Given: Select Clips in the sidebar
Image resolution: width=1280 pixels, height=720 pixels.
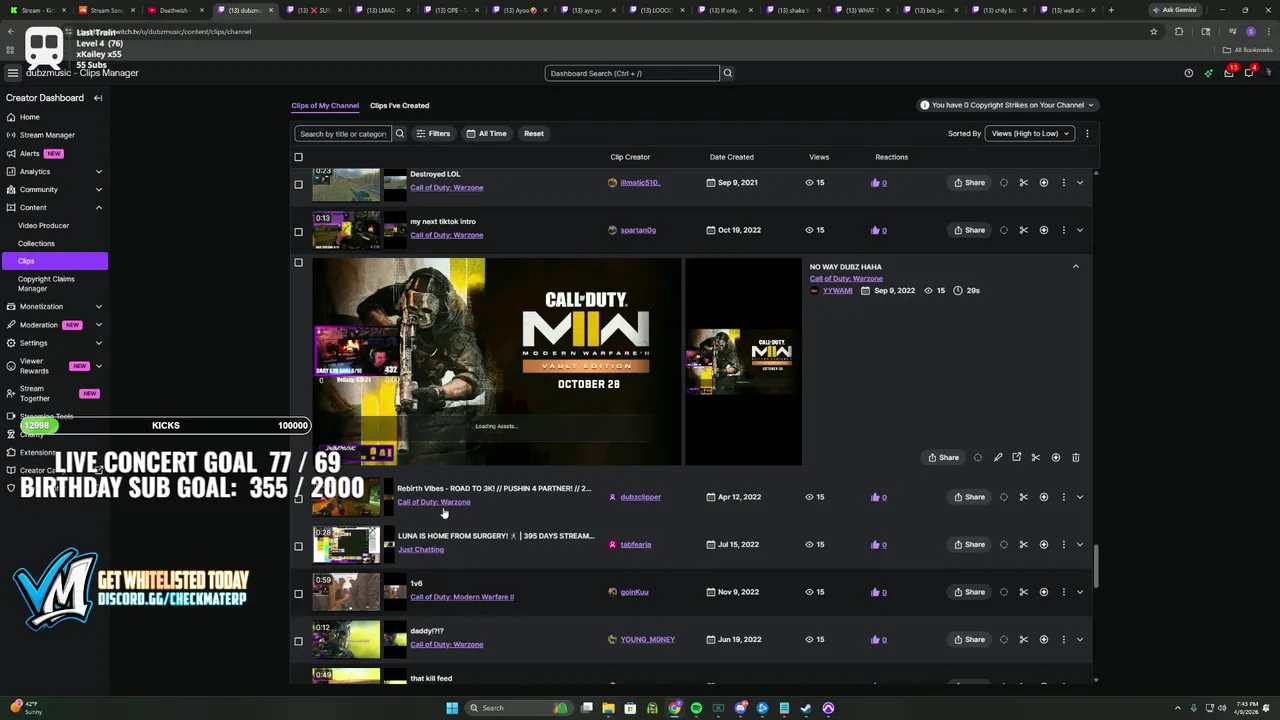Looking at the screenshot, I should point(54,261).
